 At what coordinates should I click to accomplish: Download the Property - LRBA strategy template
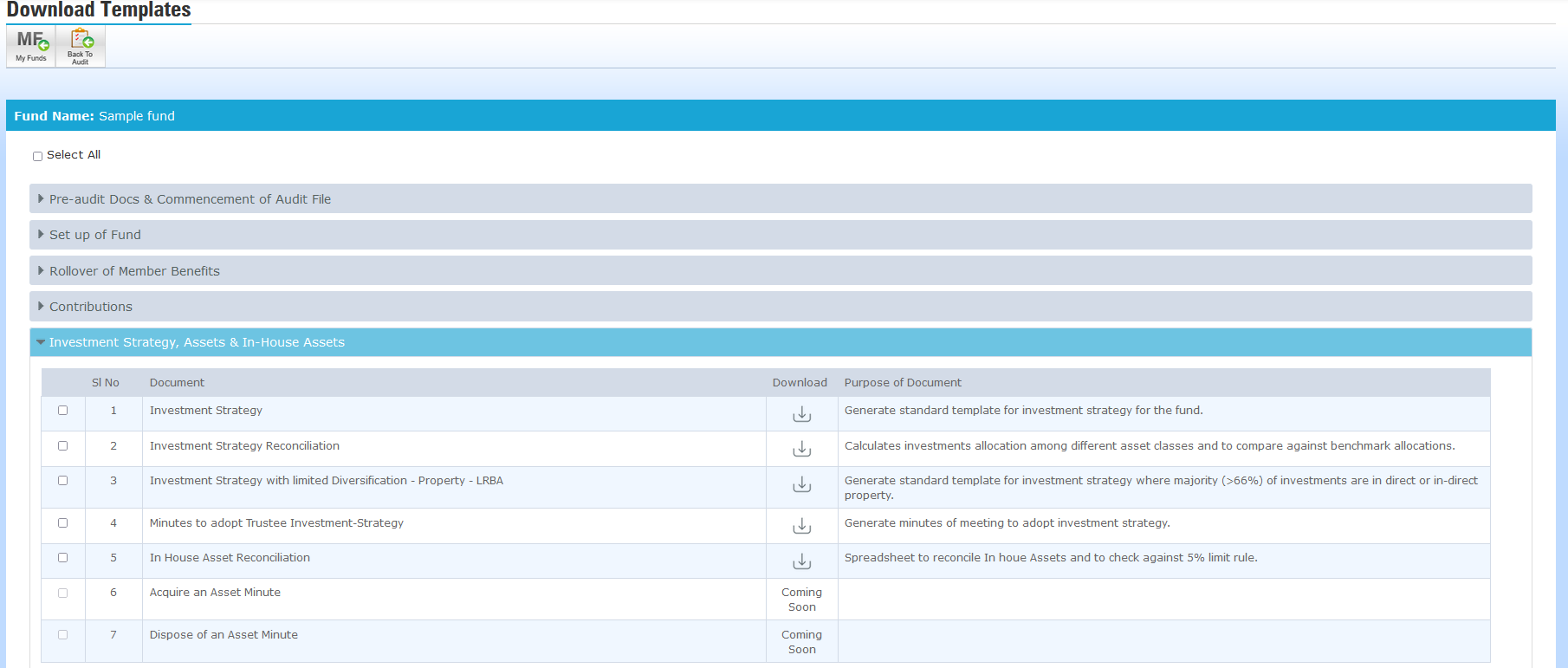(801, 484)
